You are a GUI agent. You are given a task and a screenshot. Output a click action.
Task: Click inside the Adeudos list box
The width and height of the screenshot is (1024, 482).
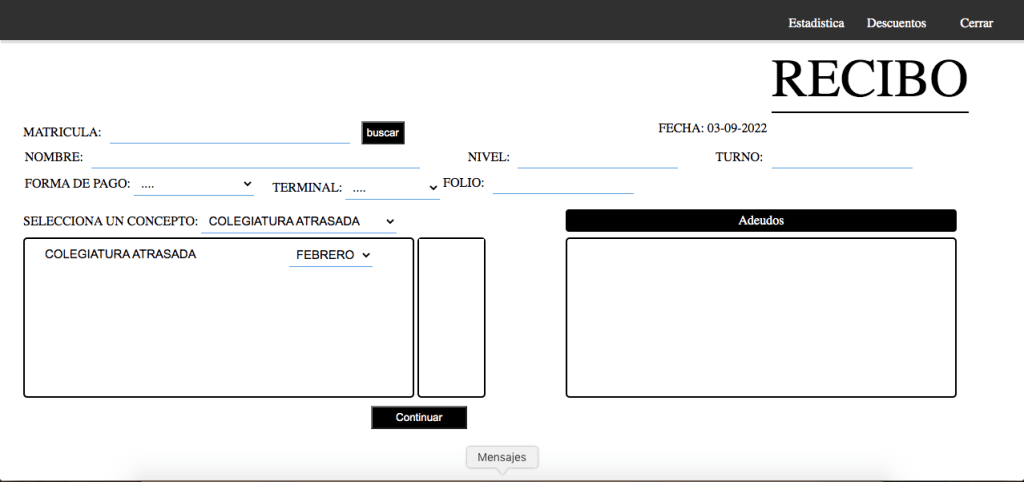(761, 317)
